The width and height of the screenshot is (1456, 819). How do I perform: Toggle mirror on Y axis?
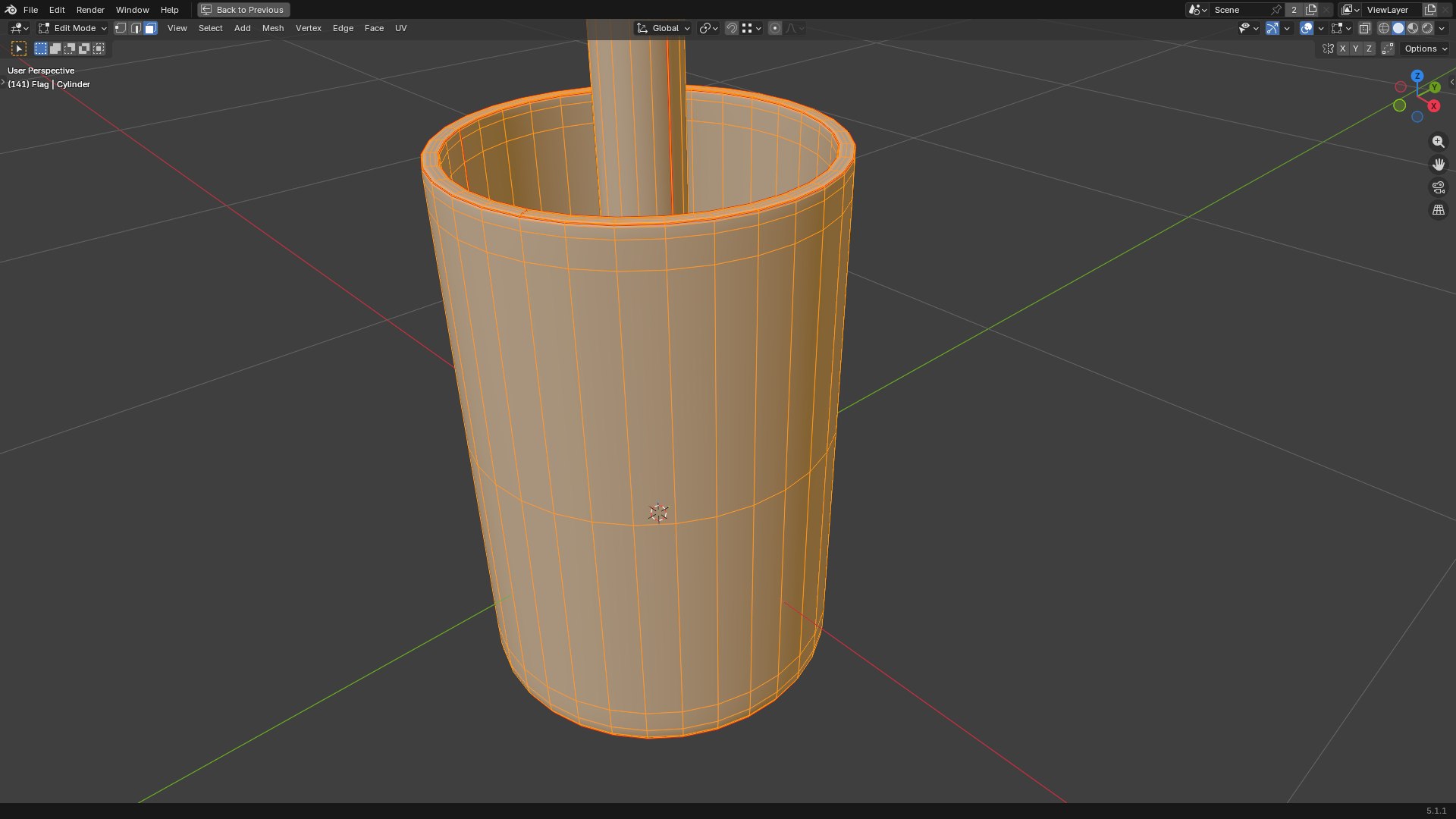click(1356, 49)
